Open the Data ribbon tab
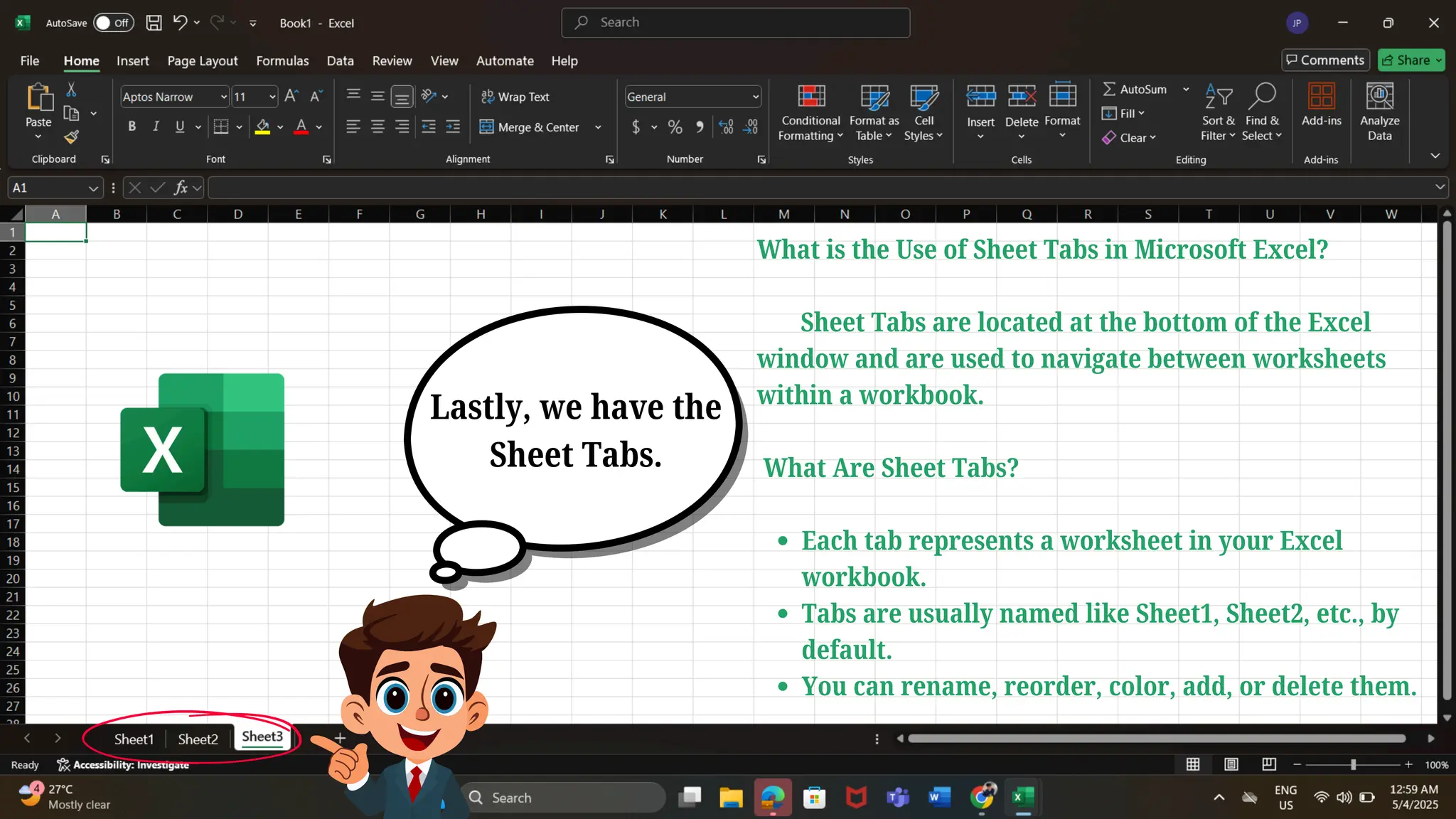The height and width of the screenshot is (819, 1456). click(340, 60)
